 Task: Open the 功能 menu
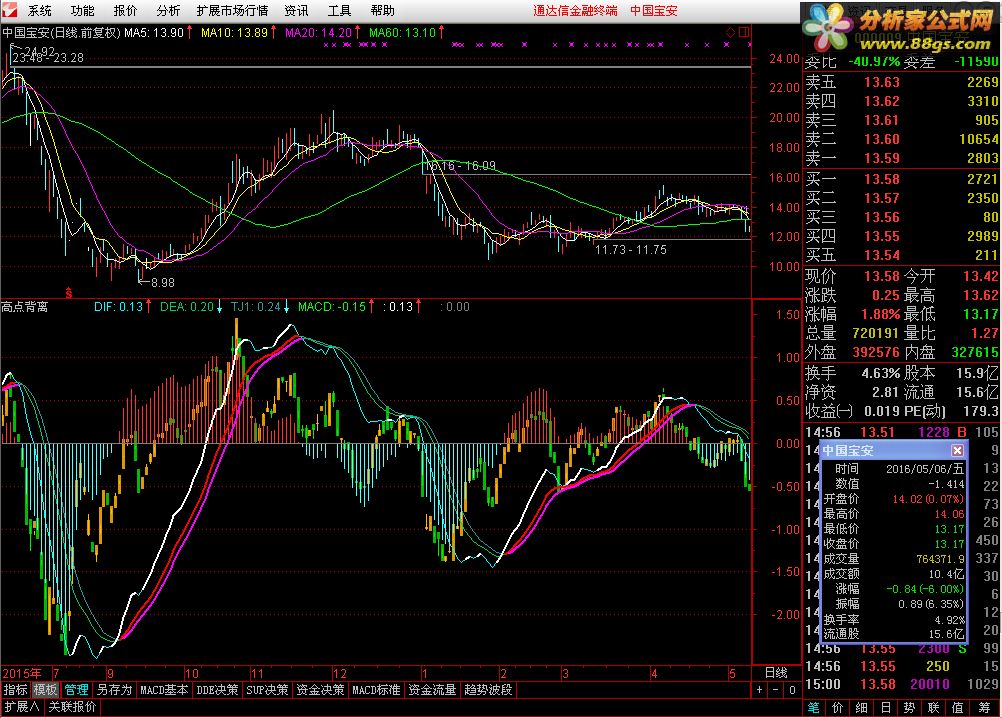click(82, 11)
